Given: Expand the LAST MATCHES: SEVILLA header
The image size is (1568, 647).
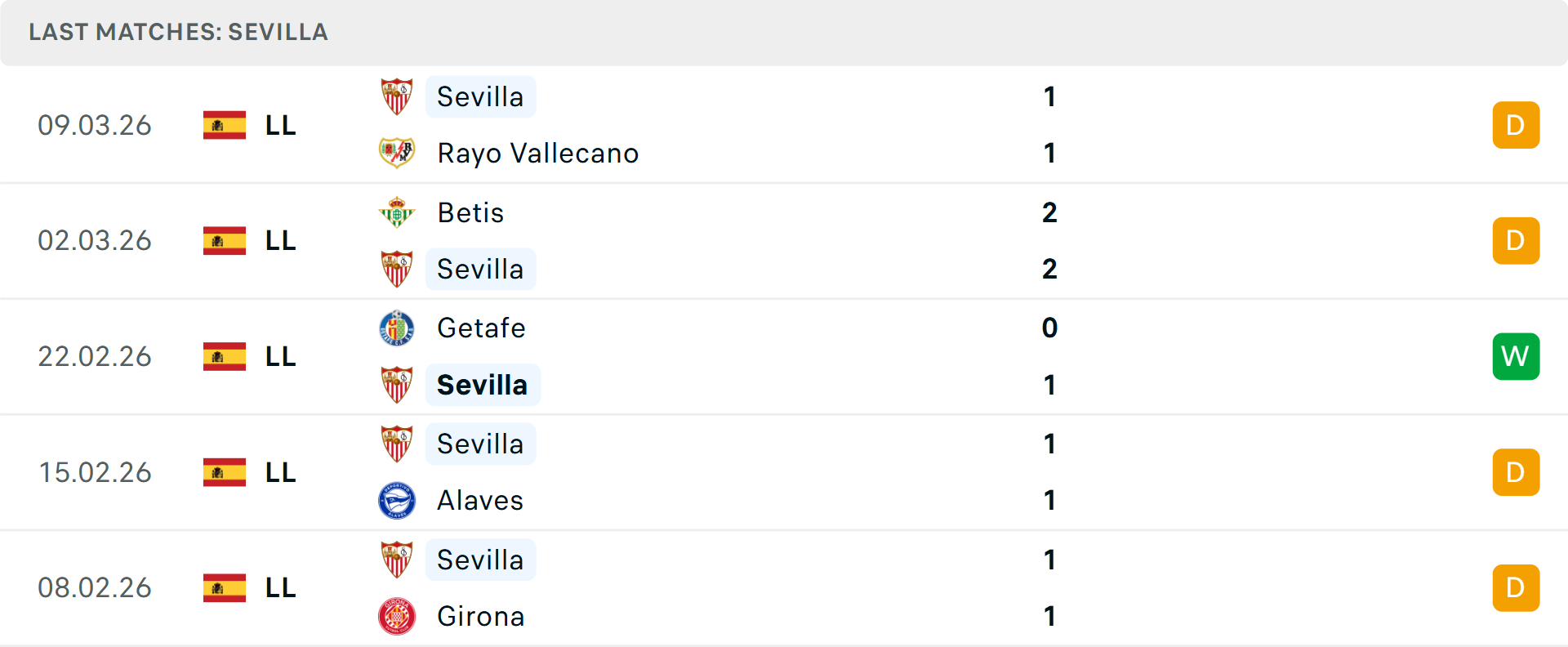Looking at the screenshot, I should point(178,33).
